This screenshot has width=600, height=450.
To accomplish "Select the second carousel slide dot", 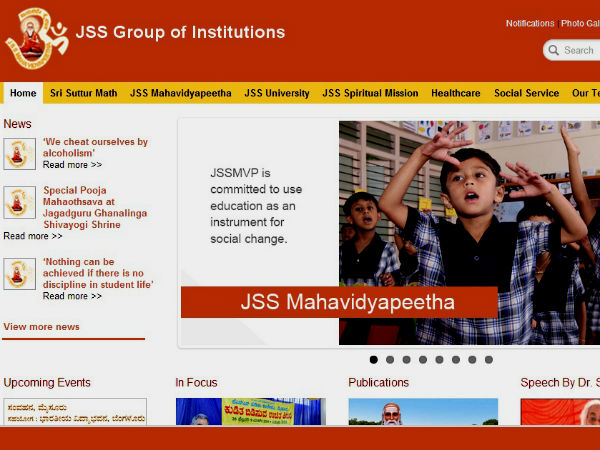I will click(x=390, y=360).
